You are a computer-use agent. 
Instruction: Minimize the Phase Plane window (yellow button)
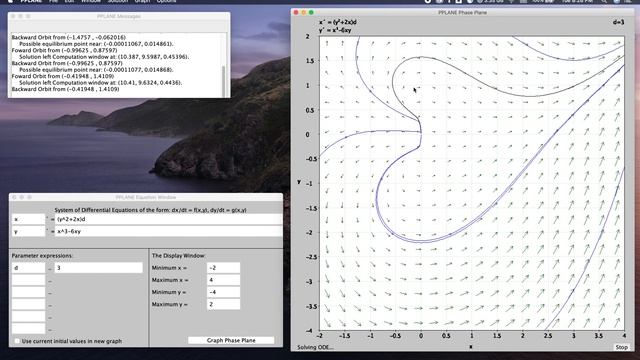(304, 13)
